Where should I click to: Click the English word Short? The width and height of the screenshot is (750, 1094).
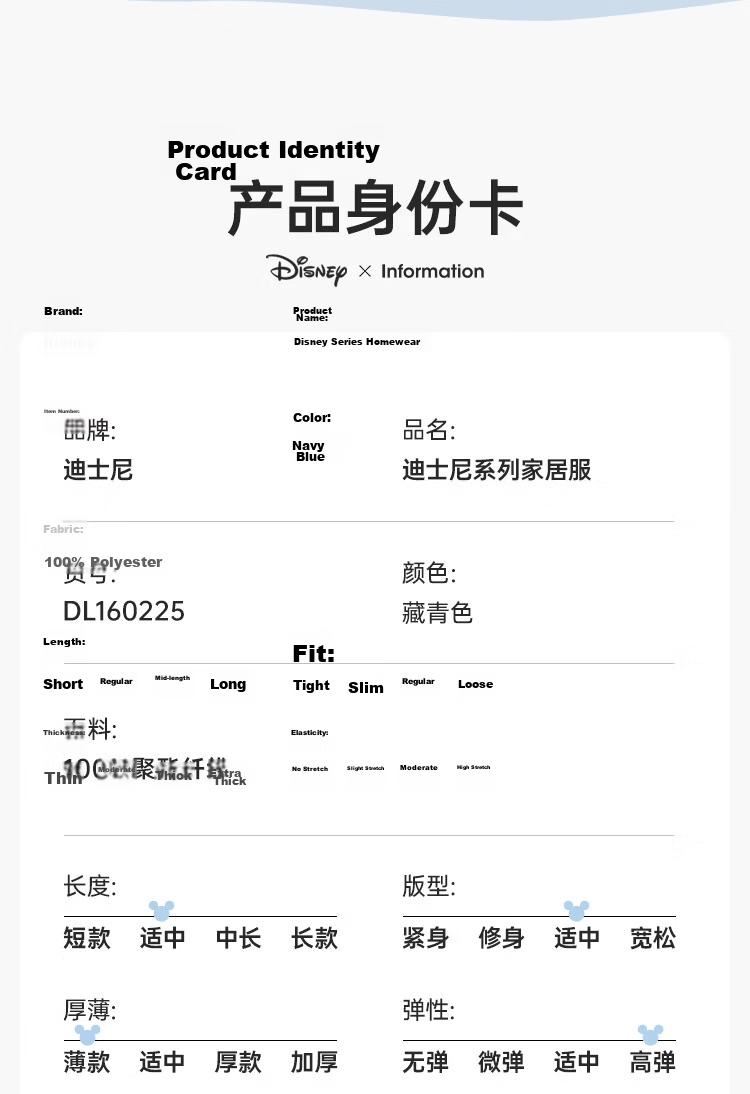pyautogui.click(x=63, y=684)
